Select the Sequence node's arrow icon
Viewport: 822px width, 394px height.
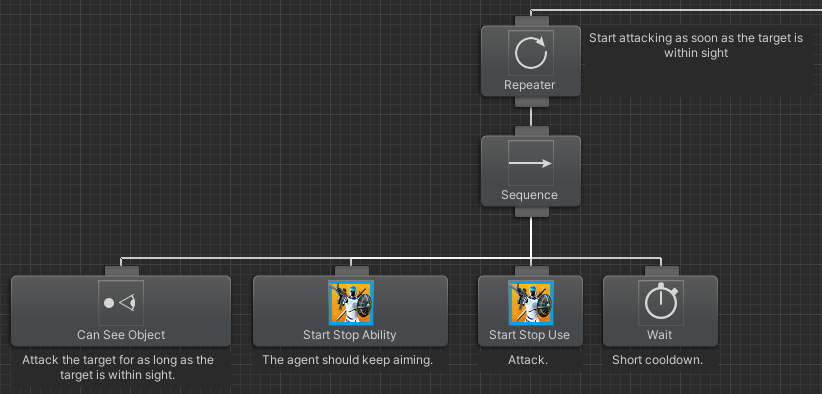[x=531, y=163]
